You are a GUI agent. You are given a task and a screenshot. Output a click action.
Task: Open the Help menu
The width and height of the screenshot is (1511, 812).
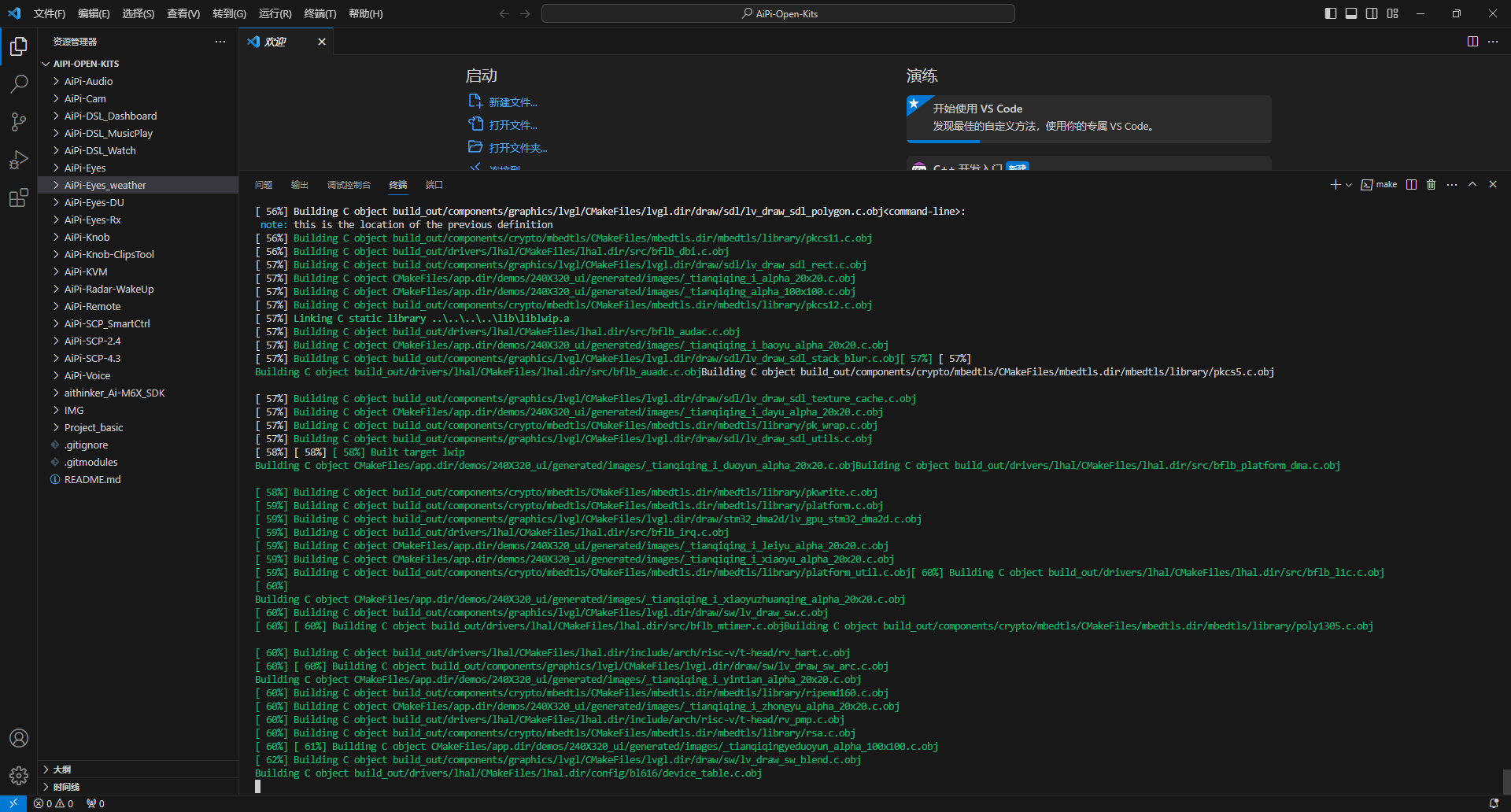pyautogui.click(x=365, y=13)
